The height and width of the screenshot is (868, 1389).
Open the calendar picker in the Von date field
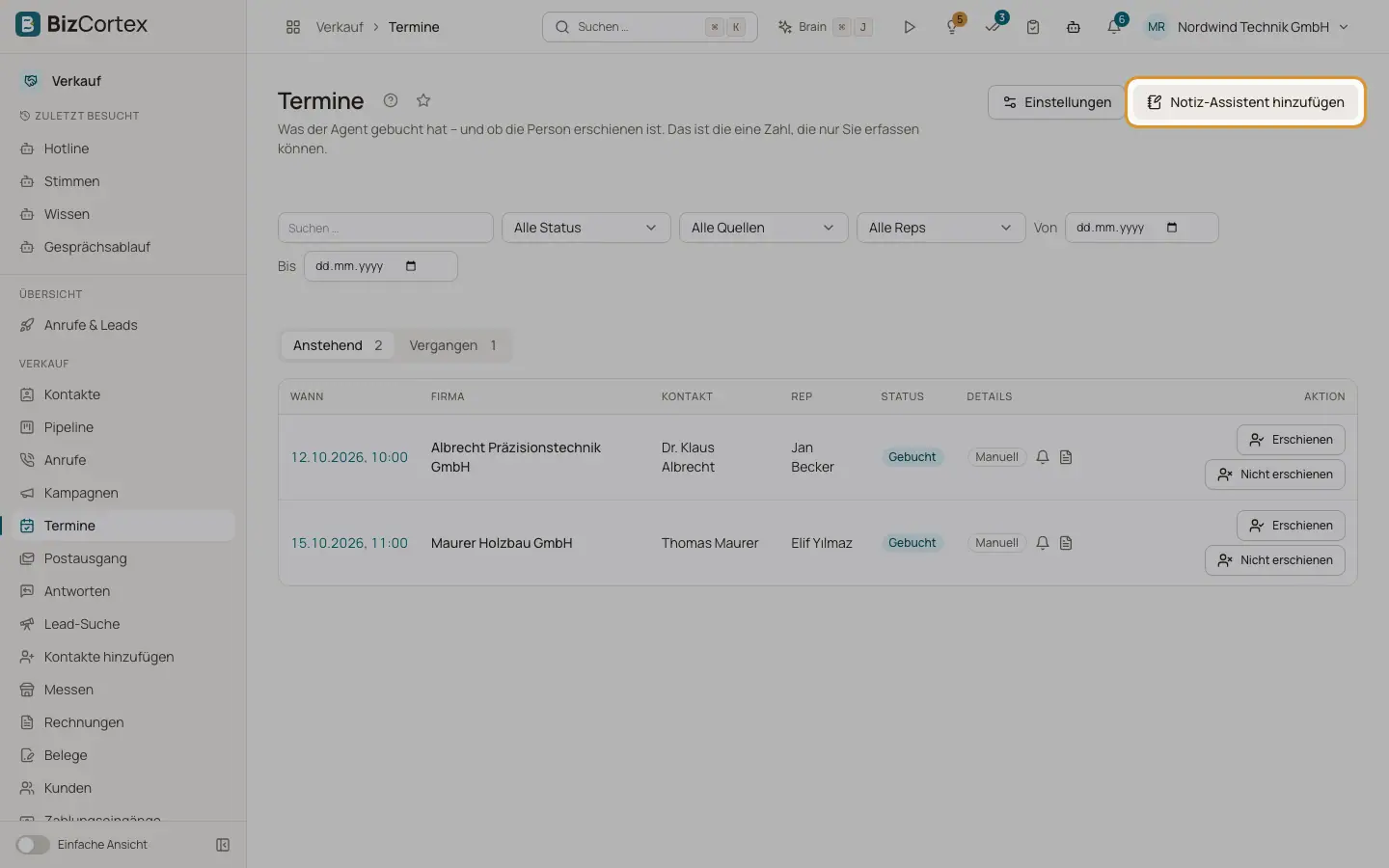[x=1172, y=228]
